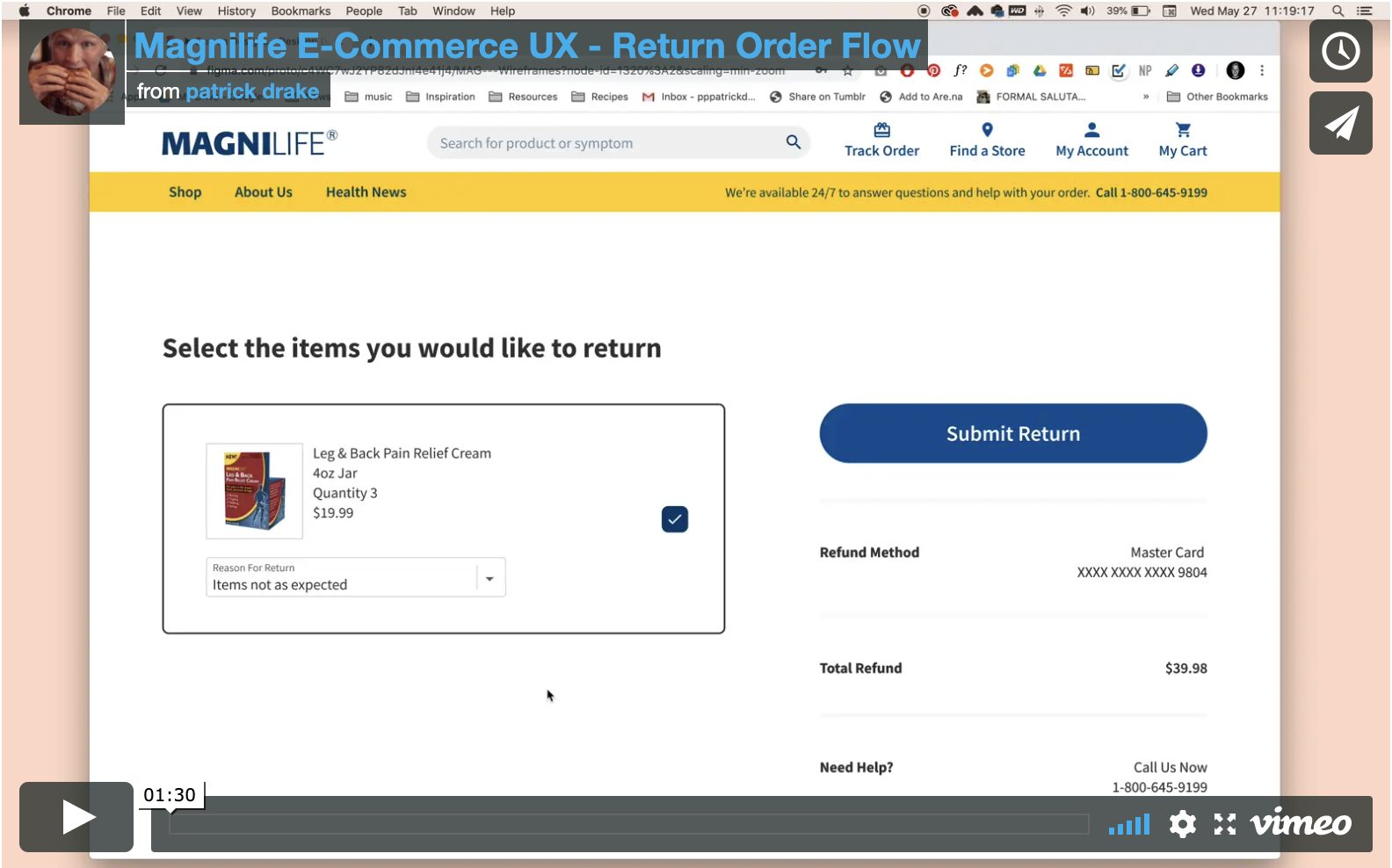
Task: Open macOS Notification Center
Action: click(1364, 11)
